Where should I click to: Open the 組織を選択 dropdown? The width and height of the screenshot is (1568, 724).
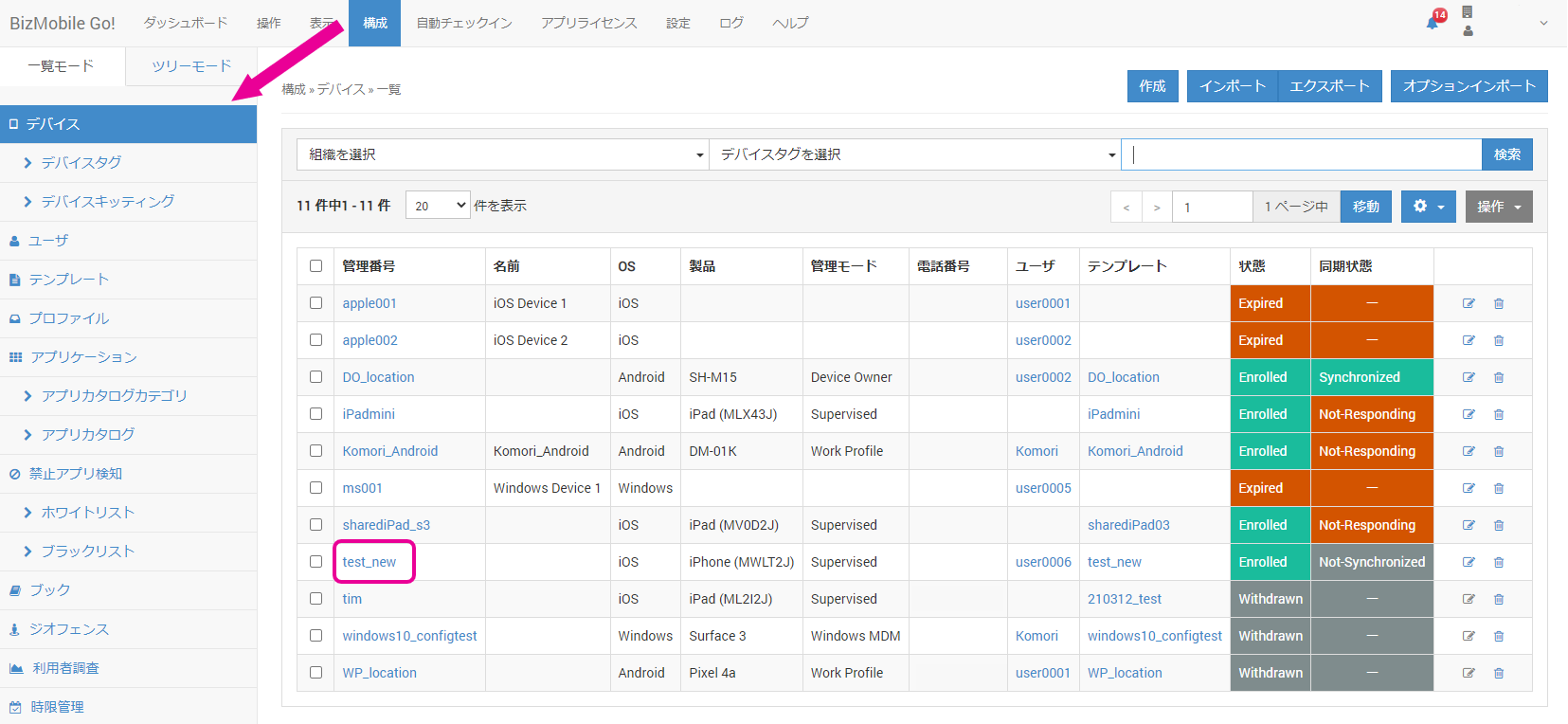tap(503, 154)
